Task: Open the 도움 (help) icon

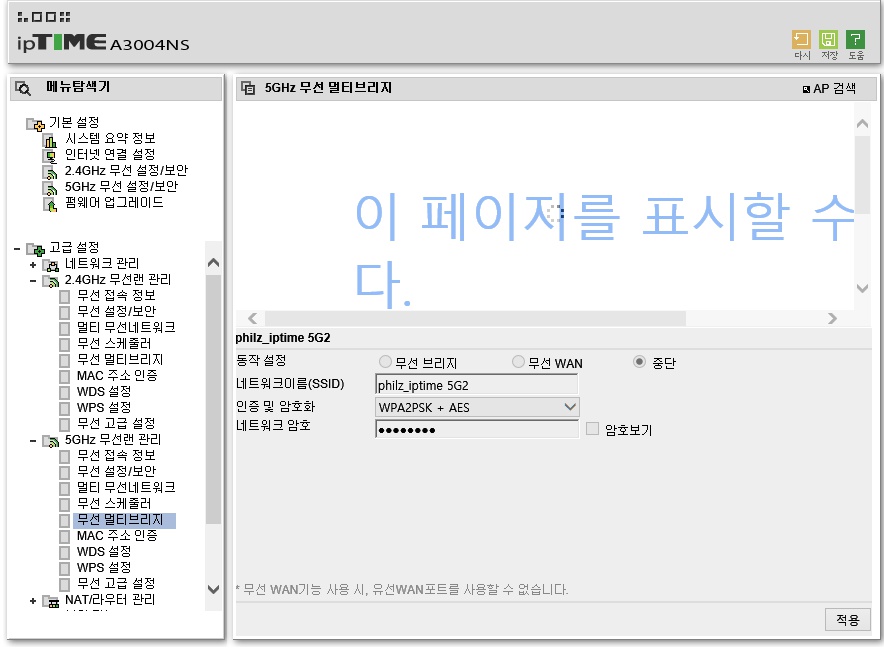Action: pyautogui.click(x=855, y=39)
